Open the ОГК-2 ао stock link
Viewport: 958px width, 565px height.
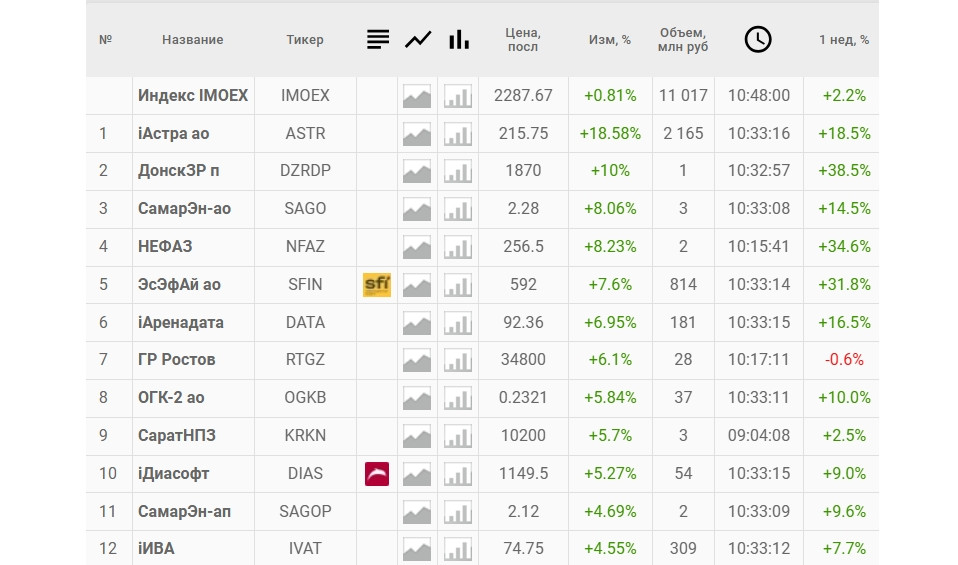pos(171,397)
